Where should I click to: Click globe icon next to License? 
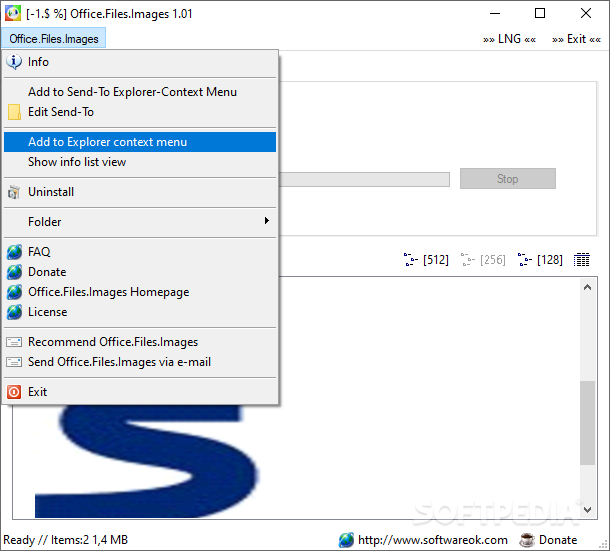coord(14,312)
